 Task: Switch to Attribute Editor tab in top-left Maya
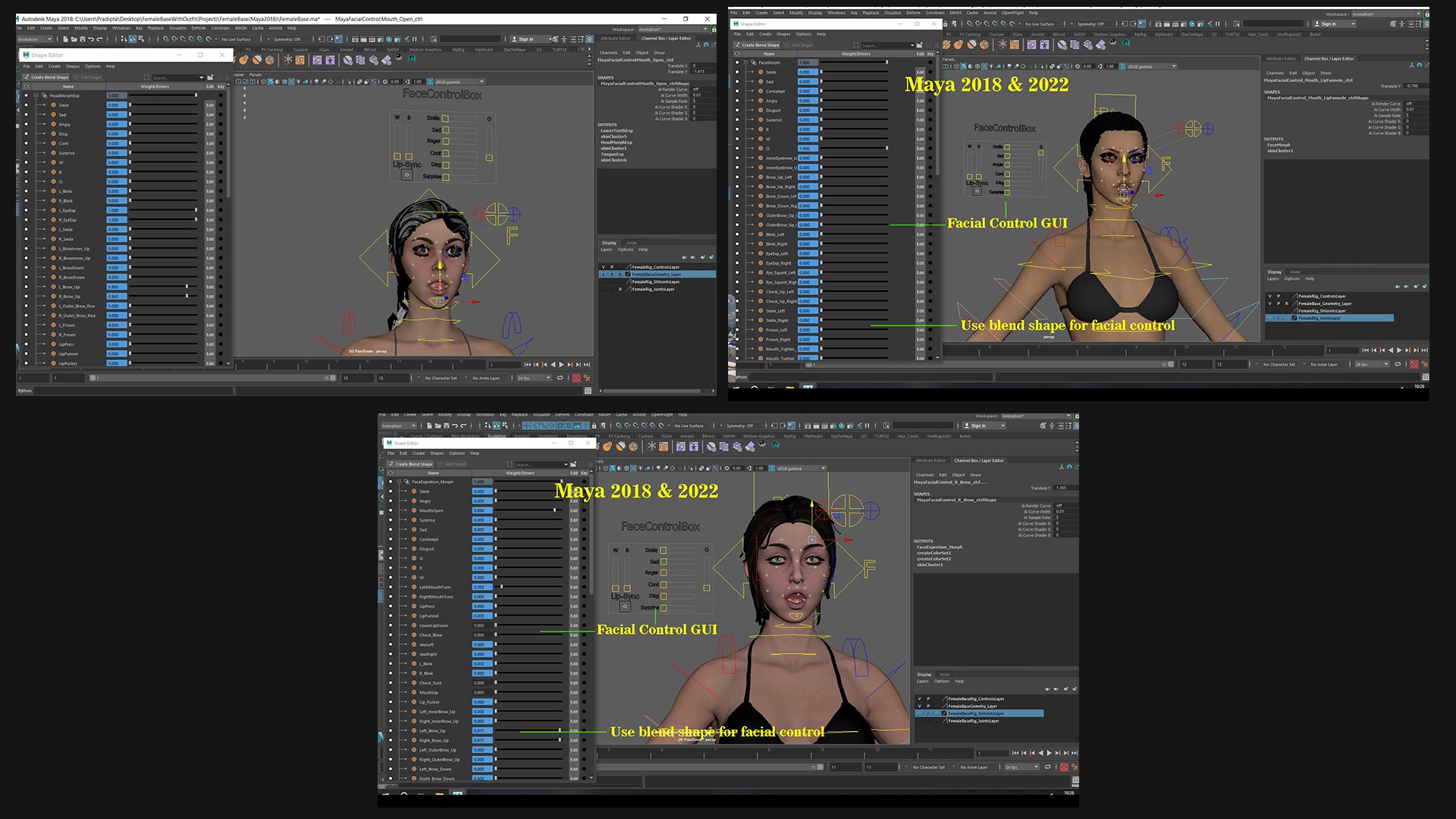tap(615, 38)
